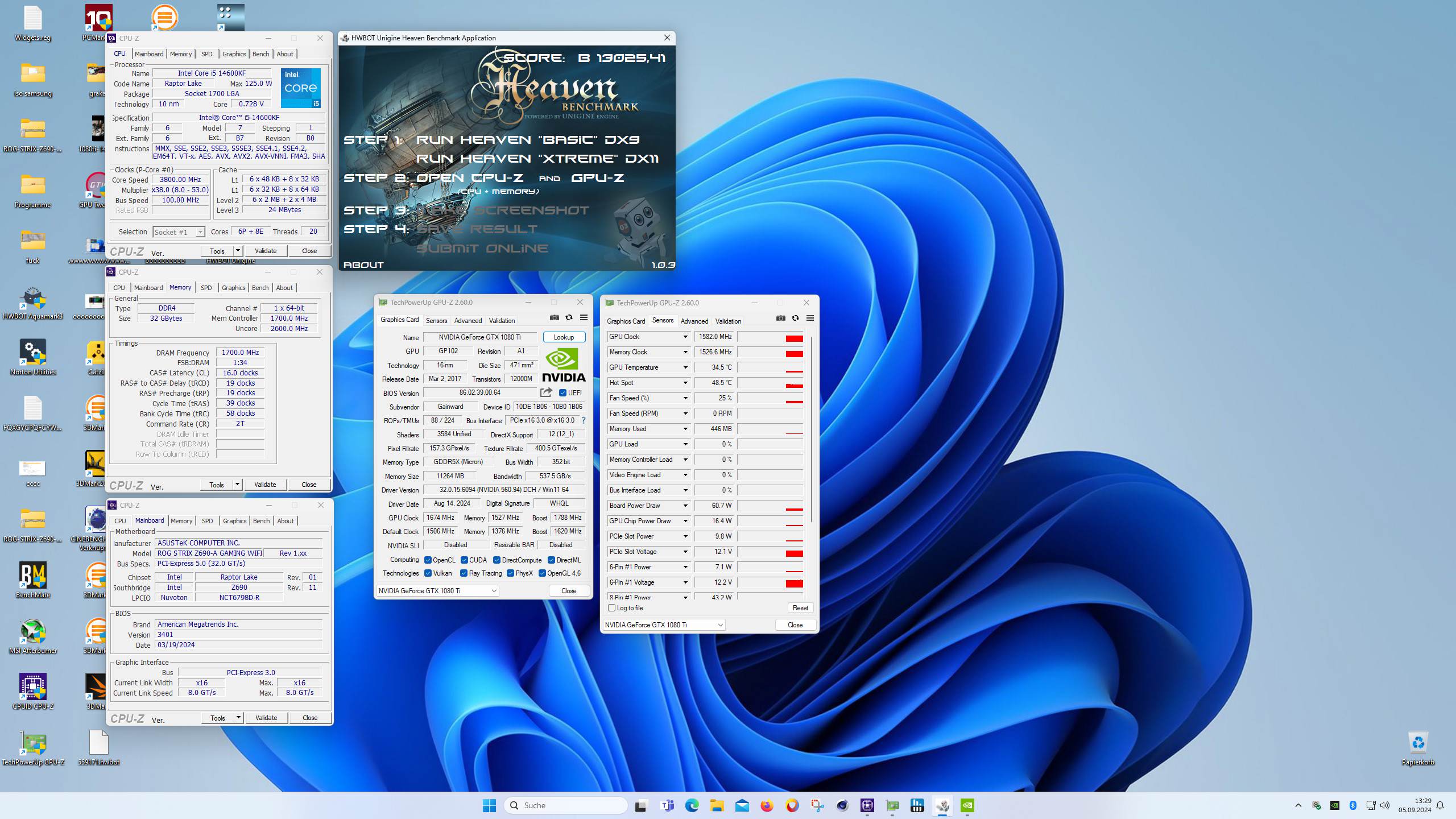Open GPU selector dropdown in Graphics Card GPU-Z window
This screenshot has height=819, width=1456.
437,591
